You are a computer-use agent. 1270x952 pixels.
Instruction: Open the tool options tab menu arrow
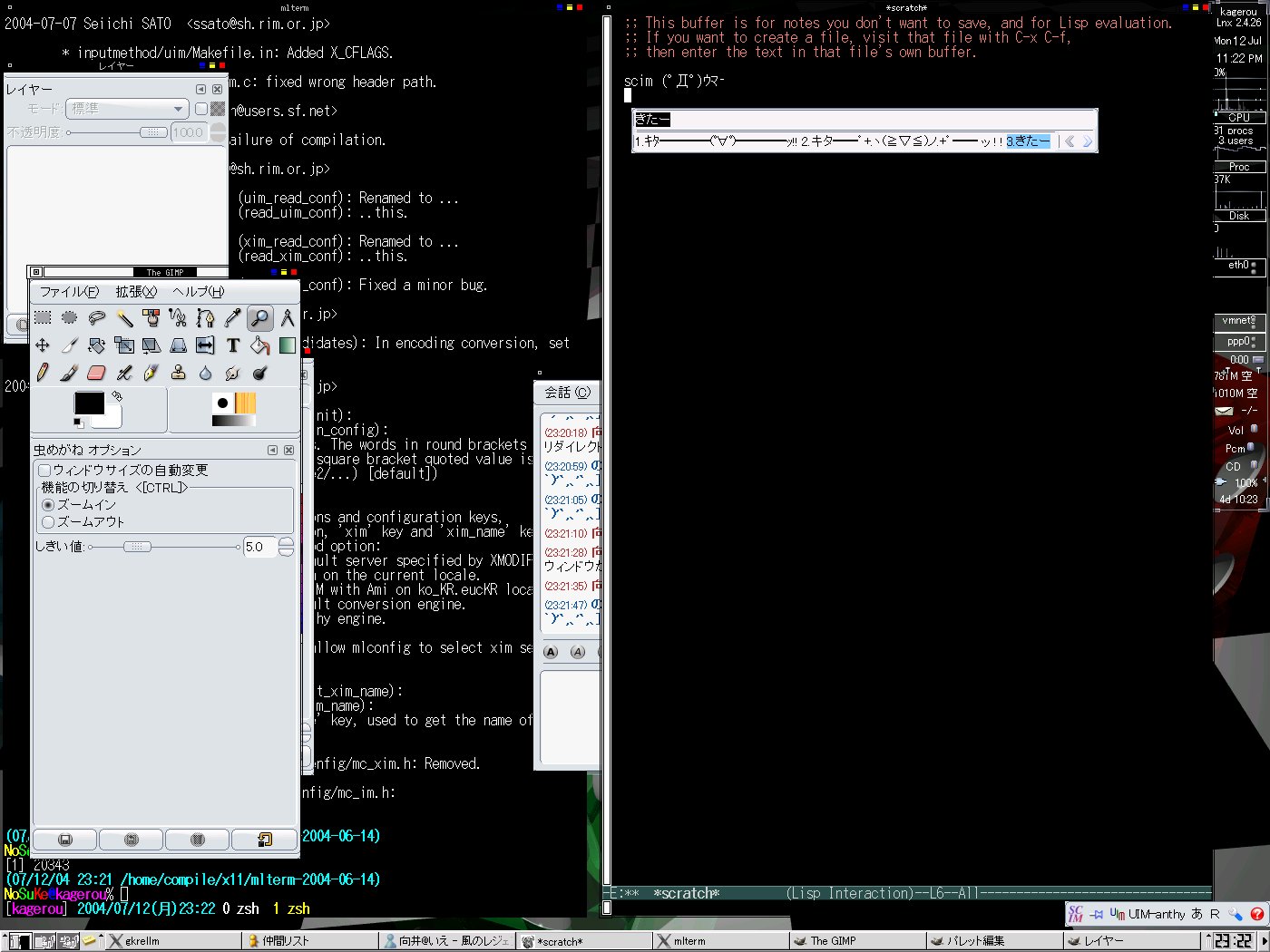(x=272, y=450)
